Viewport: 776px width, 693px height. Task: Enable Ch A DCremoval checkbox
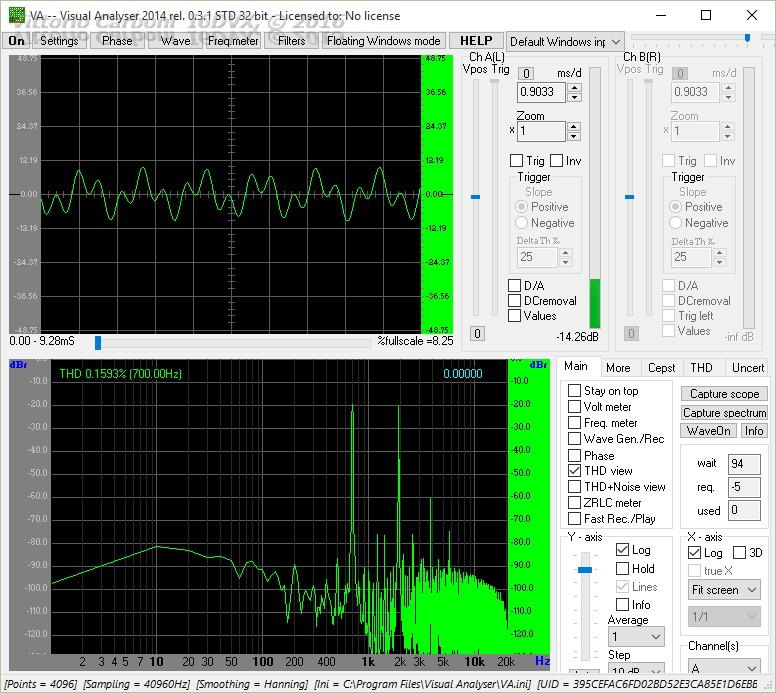tap(515, 300)
